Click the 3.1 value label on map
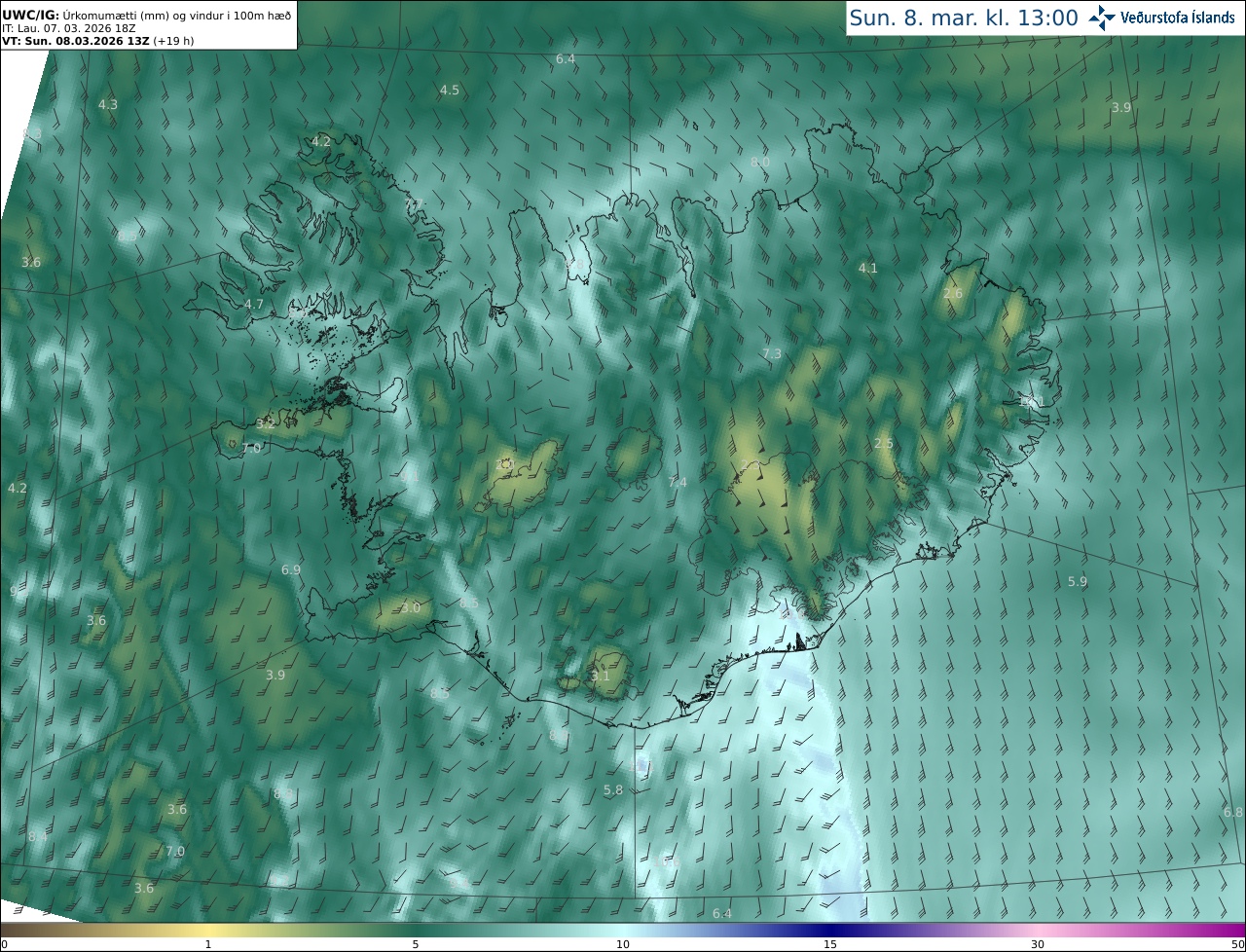Image resolution: width=1246 pixels, height=952 pixels. point(601,676)
